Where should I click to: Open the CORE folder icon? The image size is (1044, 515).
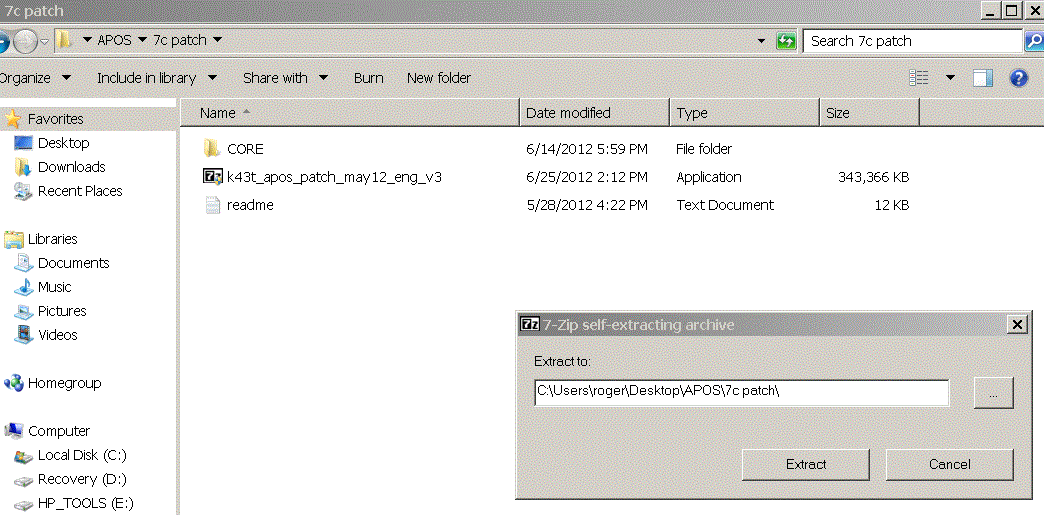(212, 148)
